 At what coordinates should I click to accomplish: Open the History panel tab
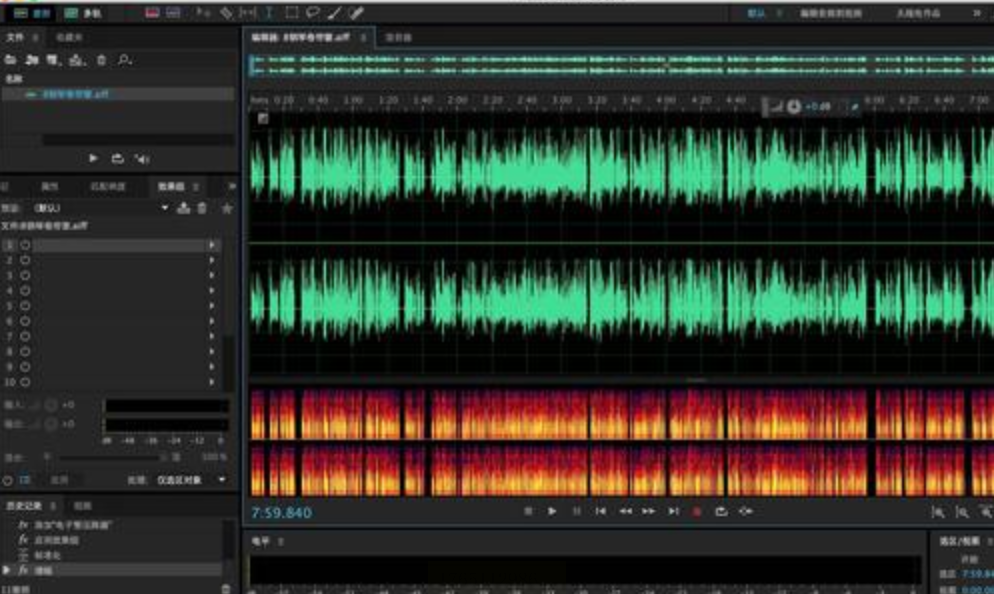click(24, 506)
